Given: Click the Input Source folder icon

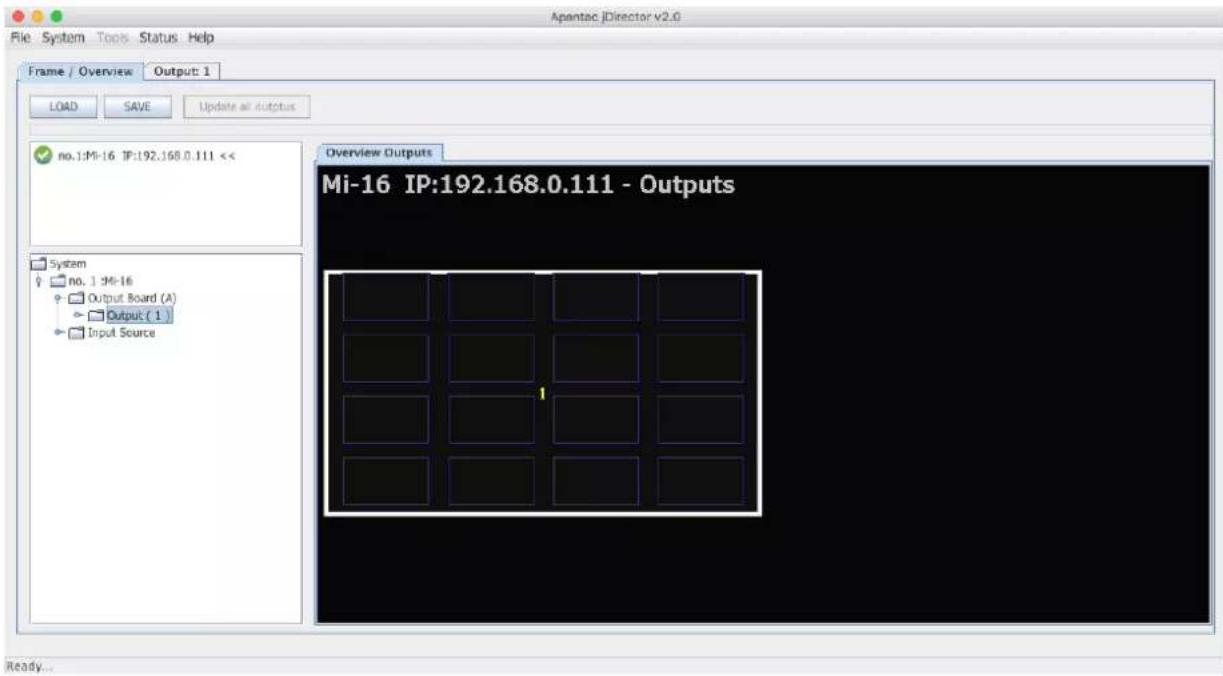Looking at the screenshot, I should click(76, 333).
